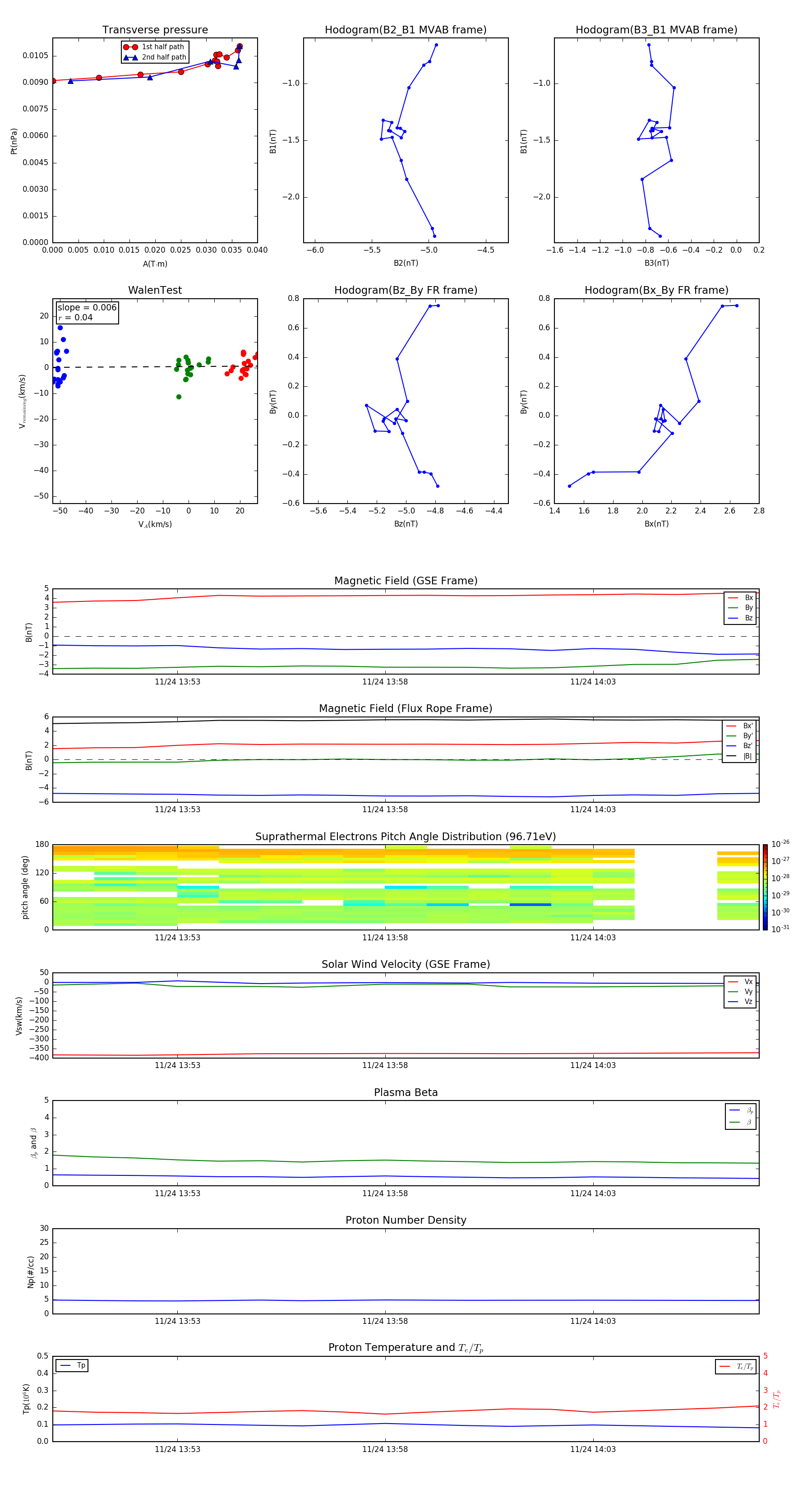Click 'Vx' entry in velocity legend
The width and height of the screenshot is (812, 1489).
[x=740, y=981]
